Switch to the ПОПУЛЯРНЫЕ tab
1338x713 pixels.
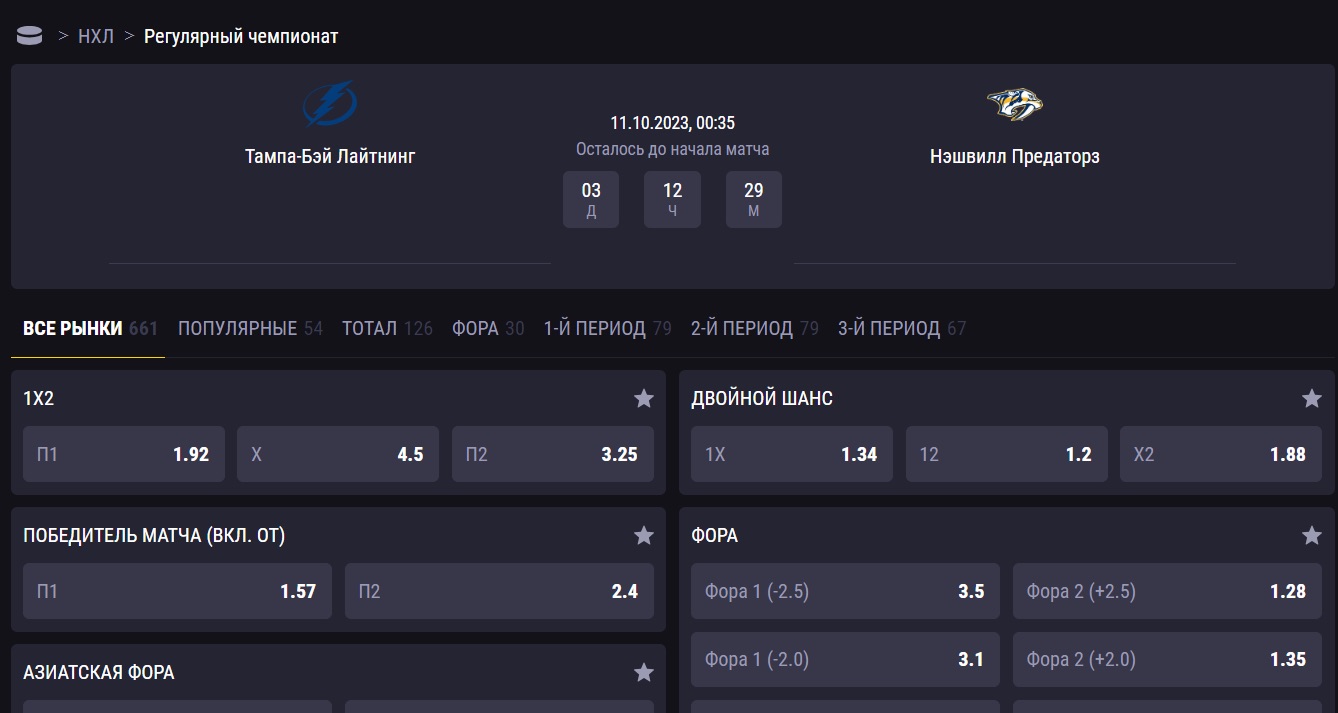pos(250,328)
